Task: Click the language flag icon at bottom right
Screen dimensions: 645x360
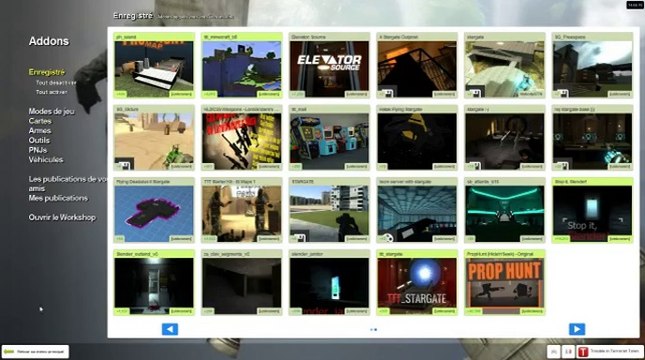Action: [568, 352]
